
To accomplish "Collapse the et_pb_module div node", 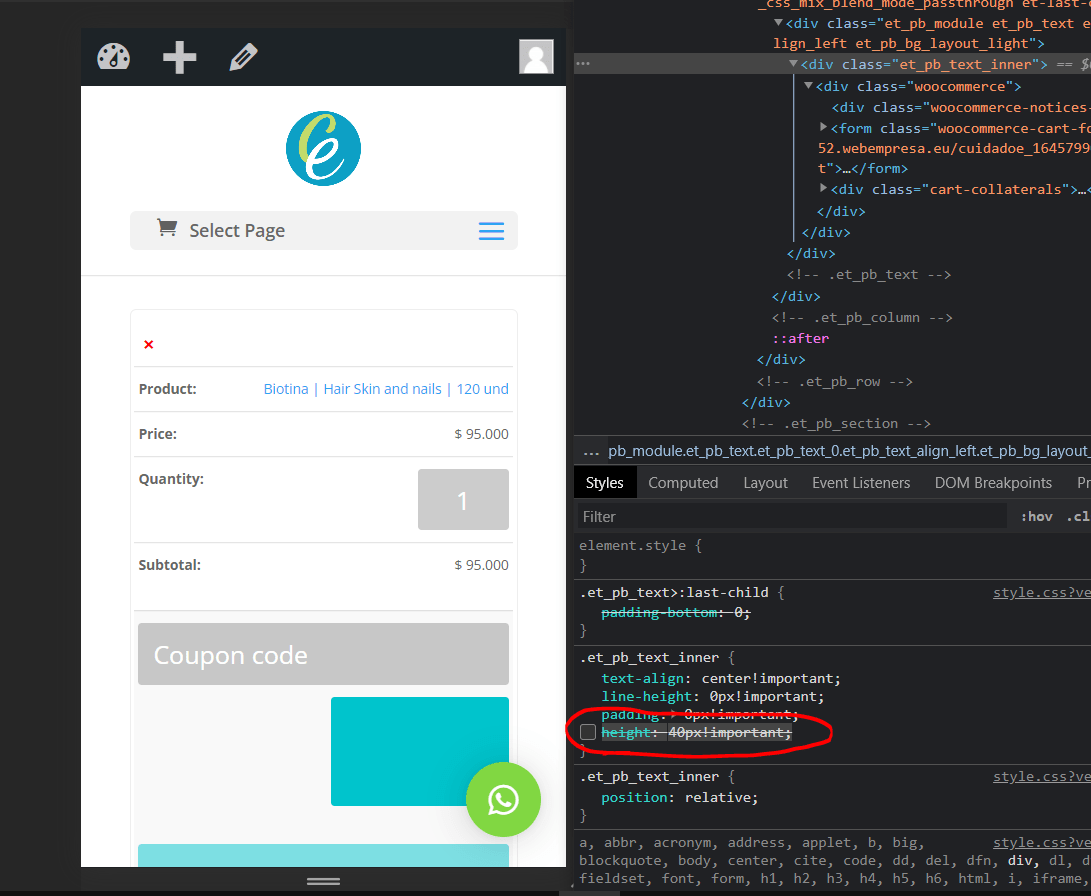I will tap(779, 23).
